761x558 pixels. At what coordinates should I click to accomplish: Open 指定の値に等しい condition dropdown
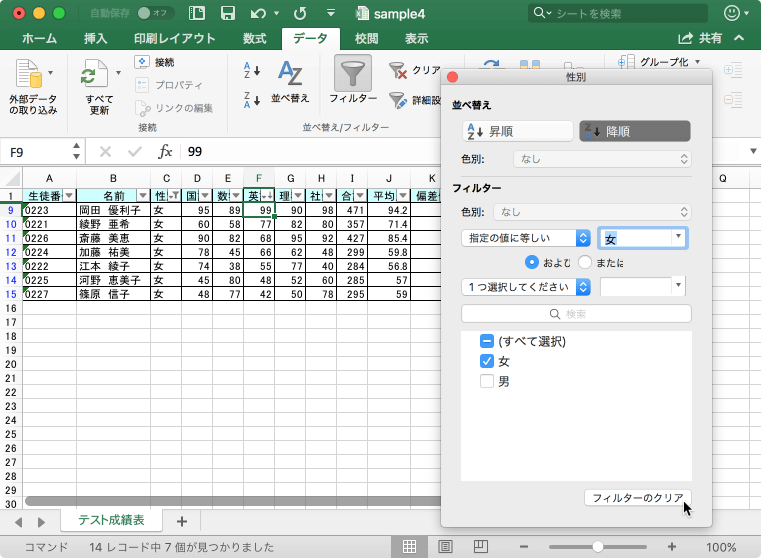526,238
